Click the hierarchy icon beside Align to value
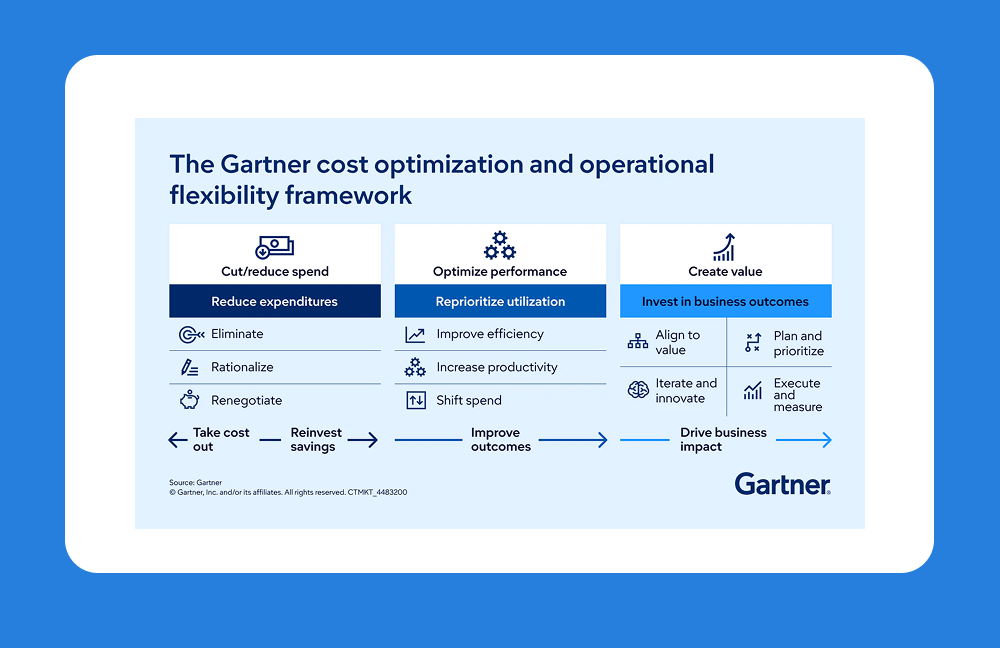1000x648 pixels. click(638, 341)
